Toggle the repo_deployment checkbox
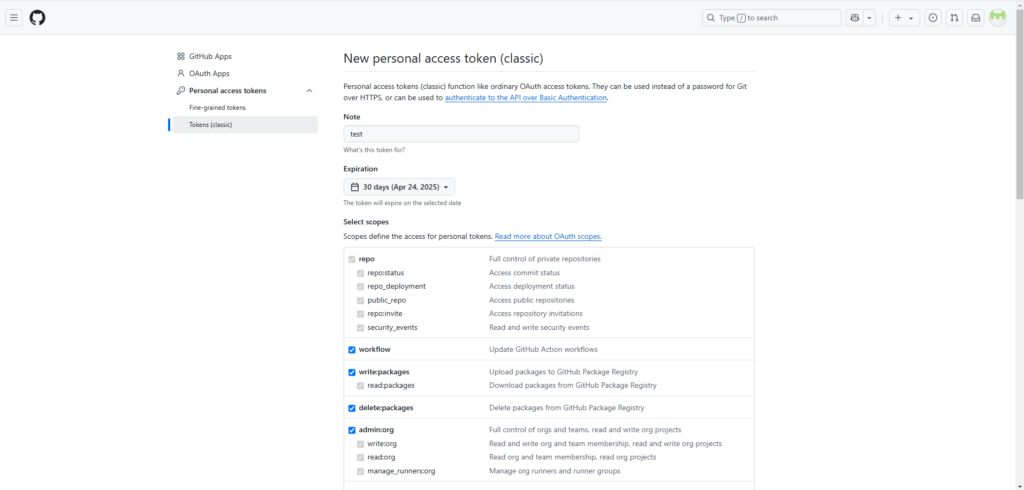The image size is (1024, 490). pyautogui.click(x=360, y=287)
